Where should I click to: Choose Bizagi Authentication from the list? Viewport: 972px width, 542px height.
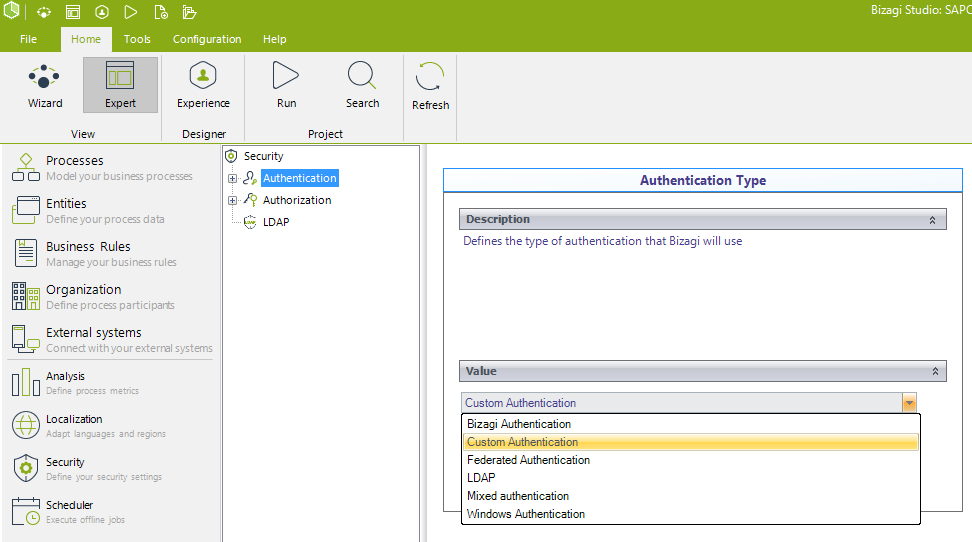[691, 424]
